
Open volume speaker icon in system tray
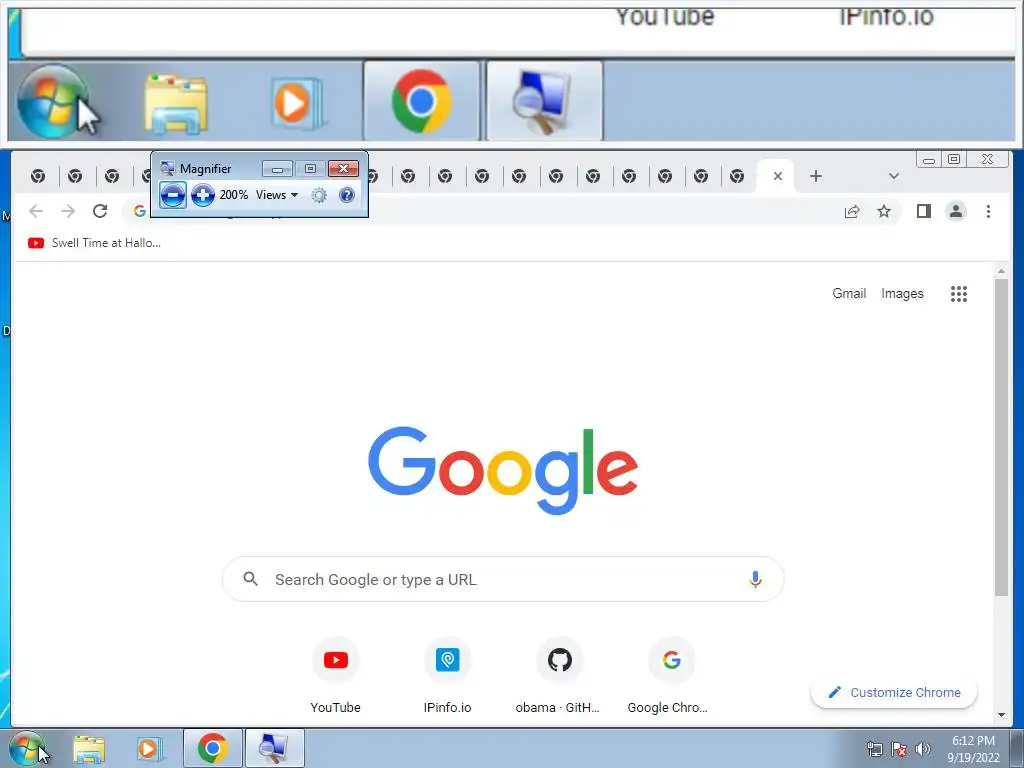tap(923, 749)
